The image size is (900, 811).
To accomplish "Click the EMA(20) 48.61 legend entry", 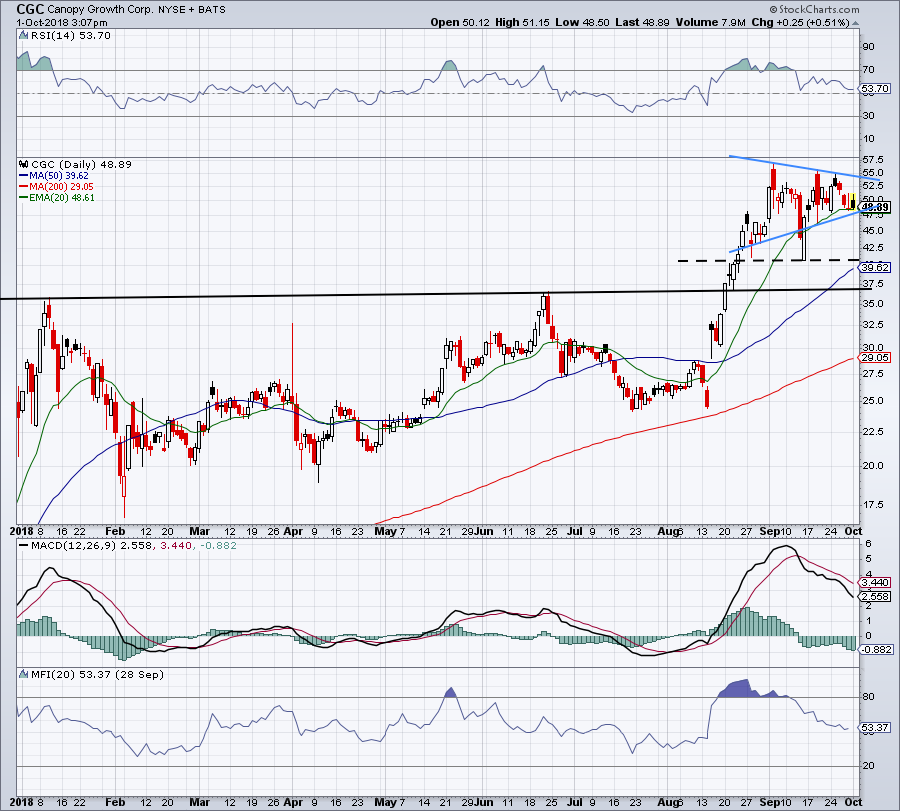I will [57, 197].
